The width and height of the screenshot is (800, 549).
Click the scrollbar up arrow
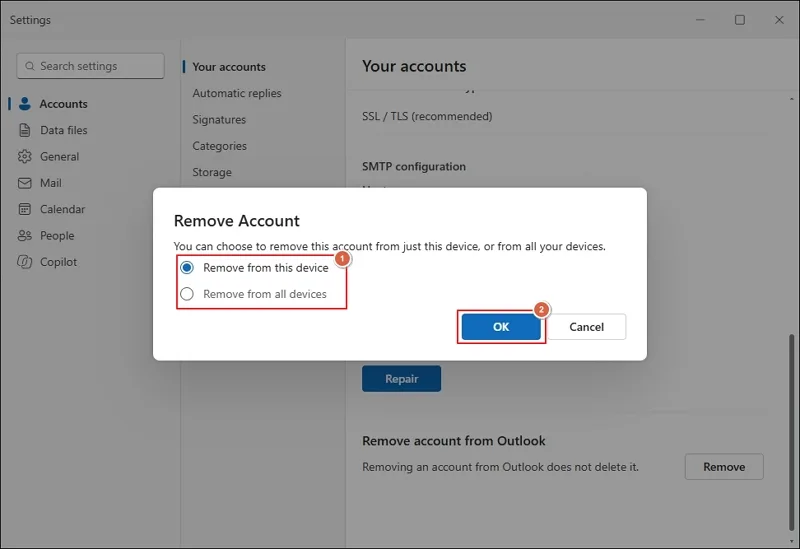(791, 99)
